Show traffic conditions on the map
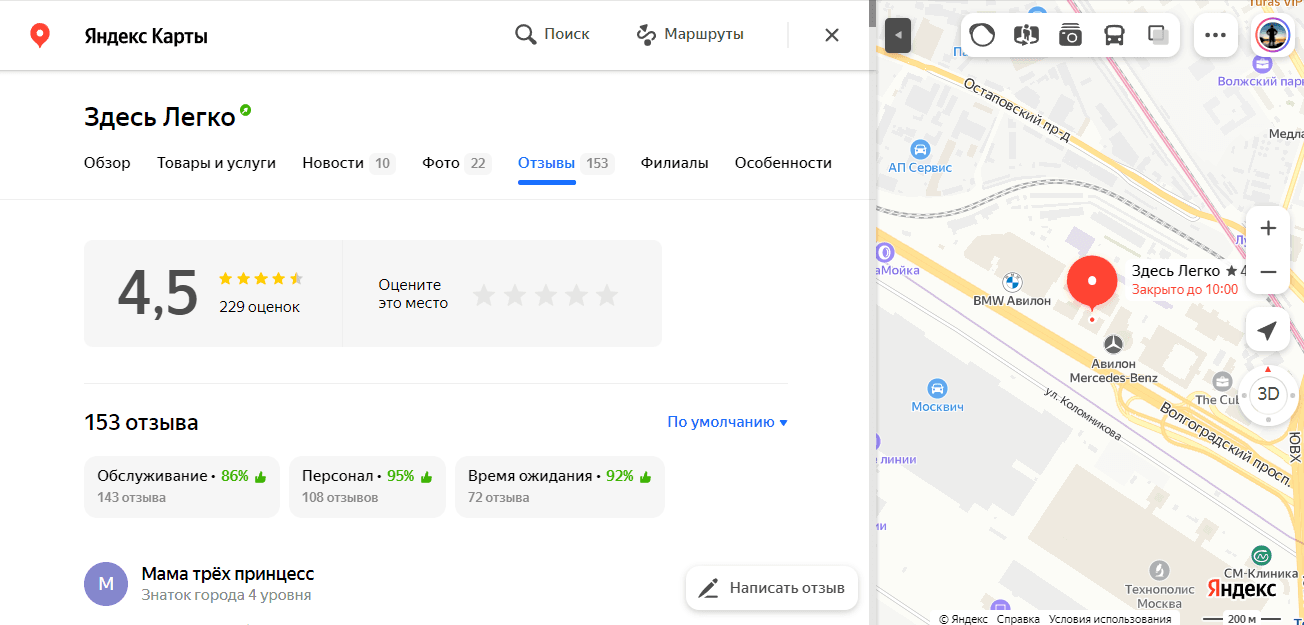This screenshot has width=1304, height=625. 982,34
